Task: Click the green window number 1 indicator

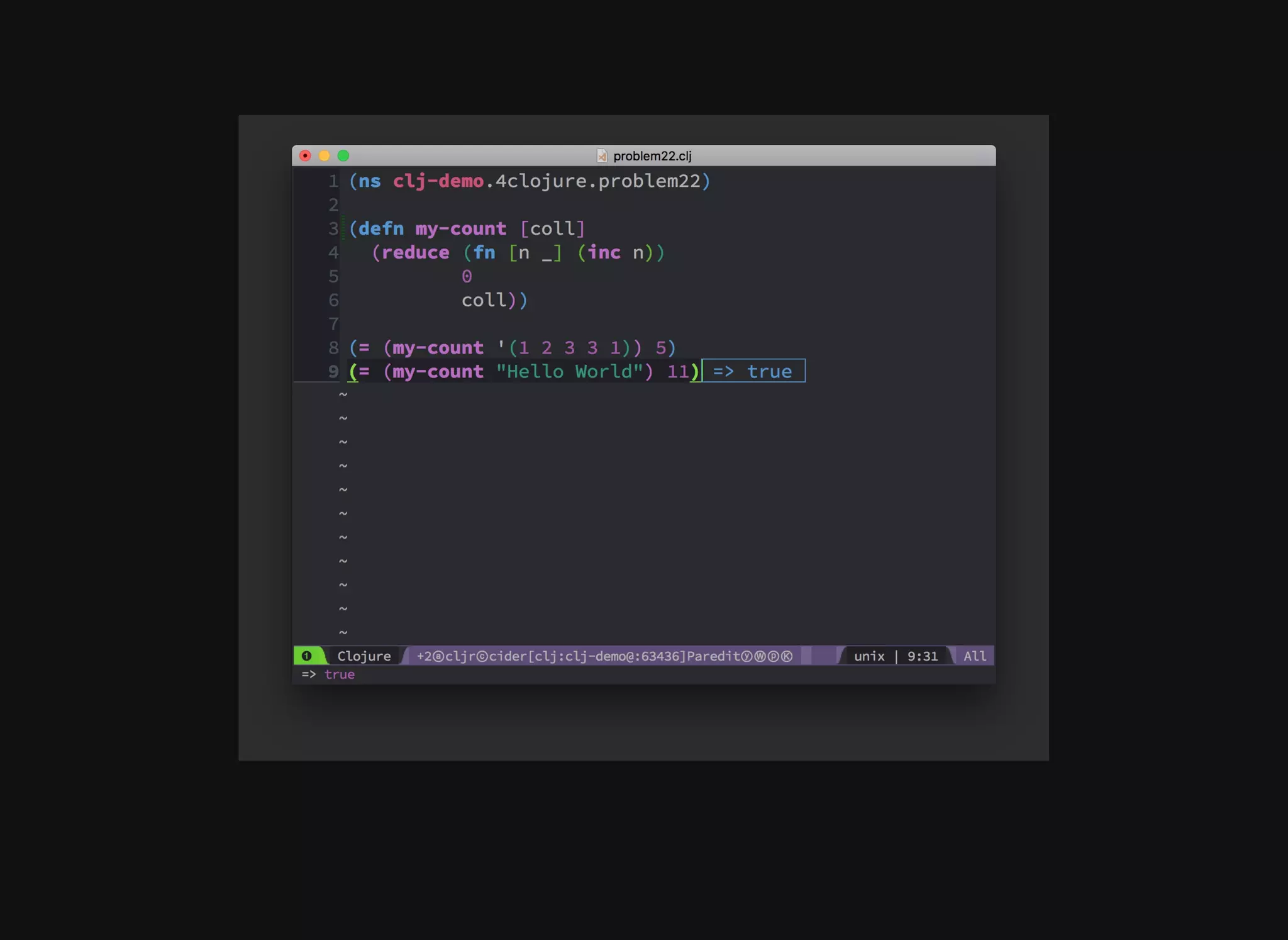Action: click(306, 656)
